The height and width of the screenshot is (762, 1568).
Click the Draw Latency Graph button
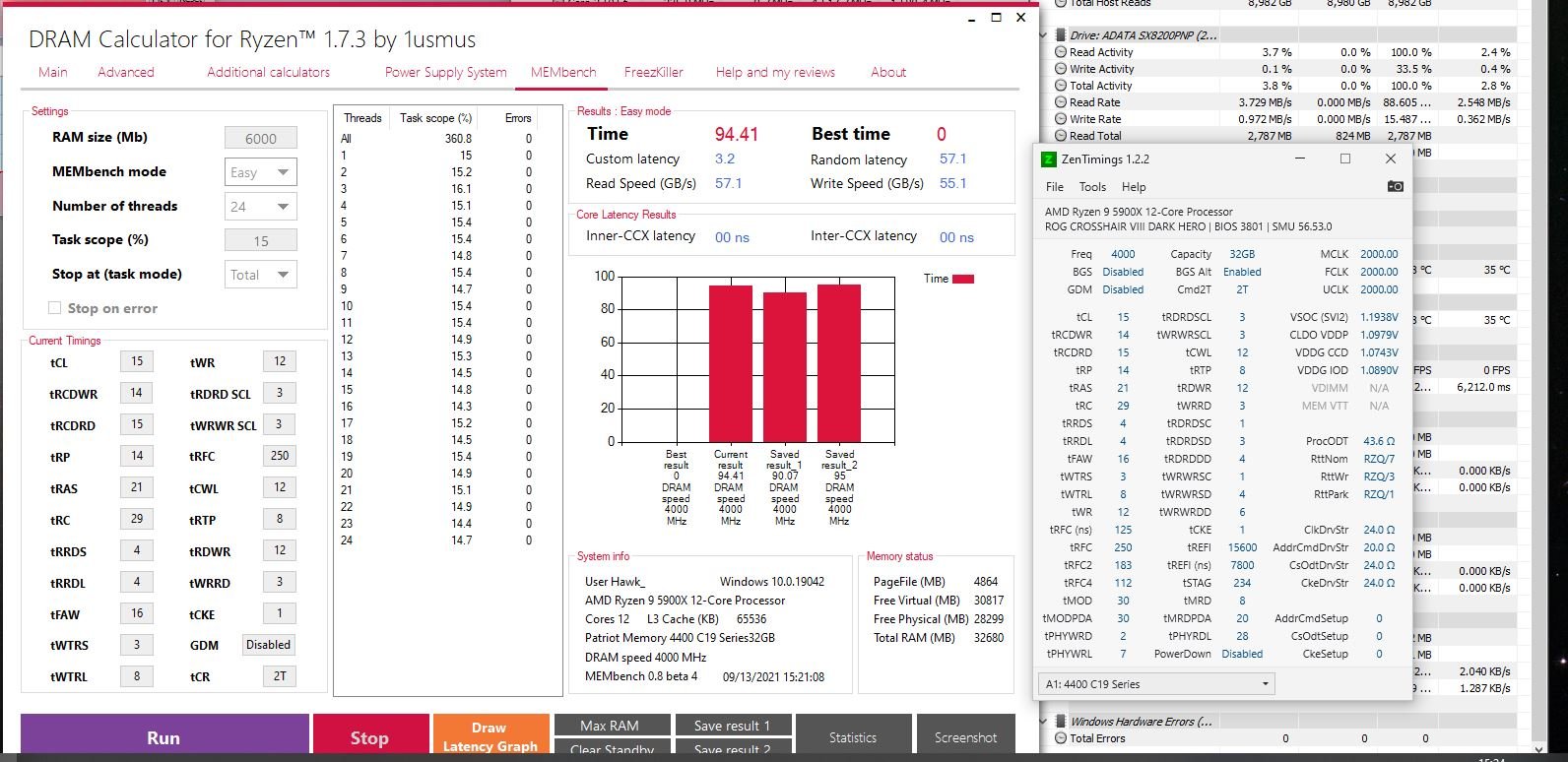[490, 736]
